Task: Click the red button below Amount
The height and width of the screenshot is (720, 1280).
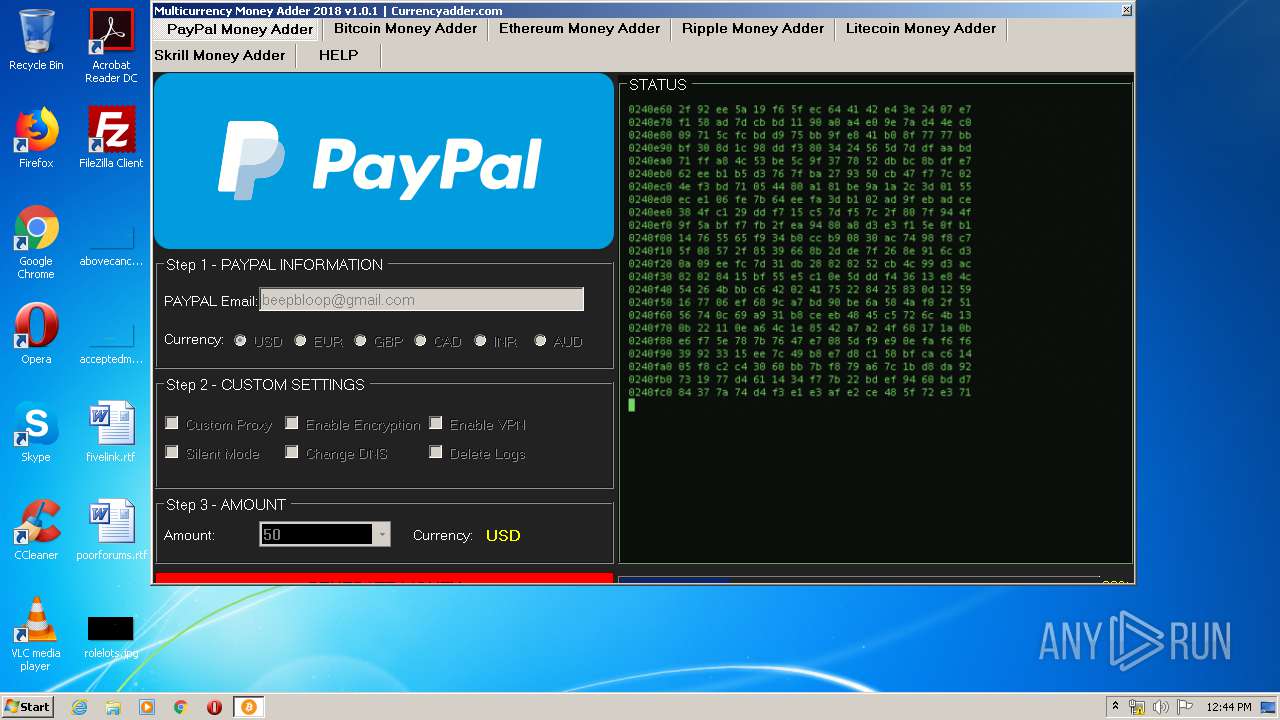Action: (x=384, y=578)
